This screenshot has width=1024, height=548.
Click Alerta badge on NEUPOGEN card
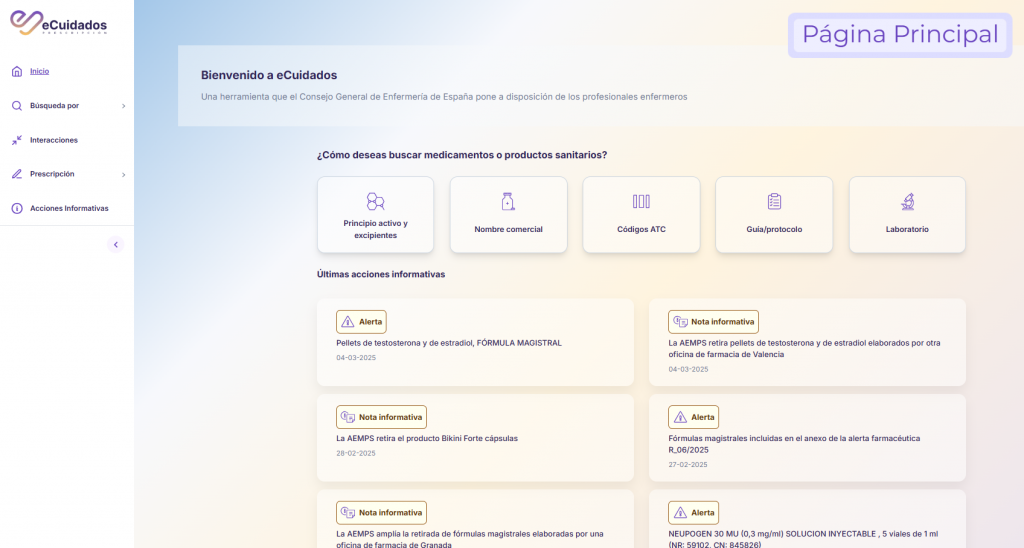(693, 513)
